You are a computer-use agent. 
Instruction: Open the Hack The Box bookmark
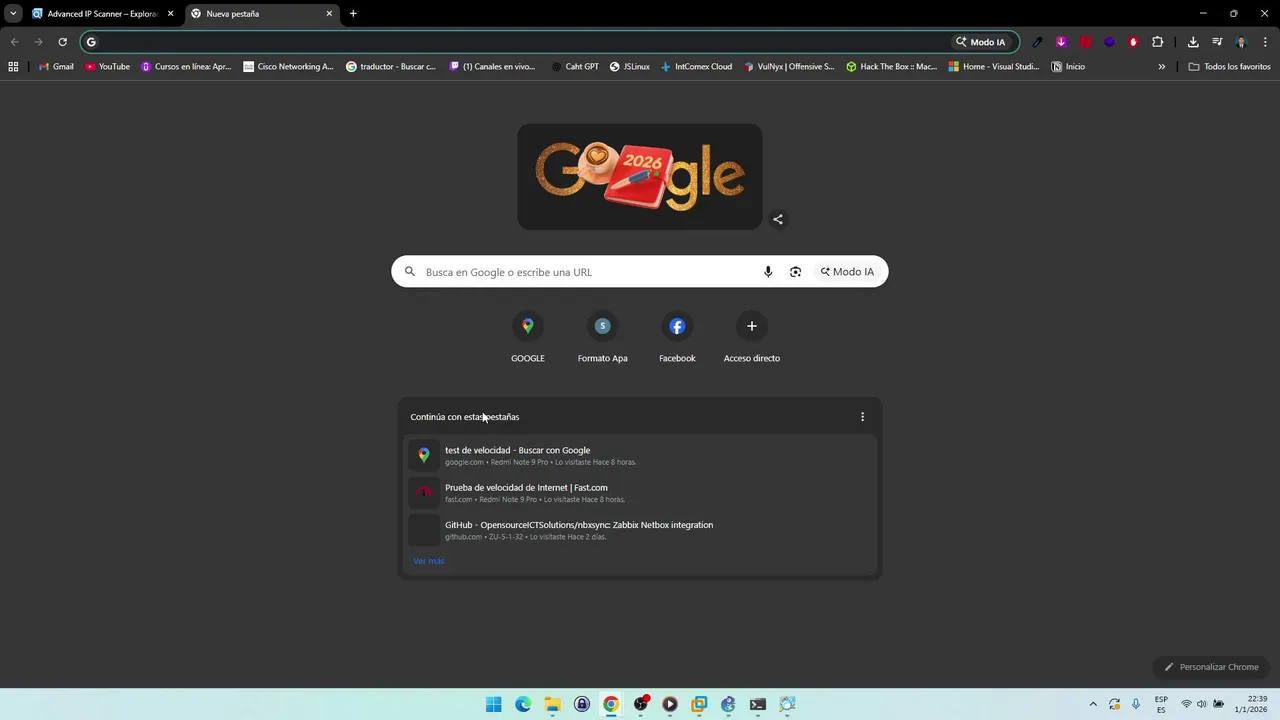pyautogui.click(x=892, y=67)
